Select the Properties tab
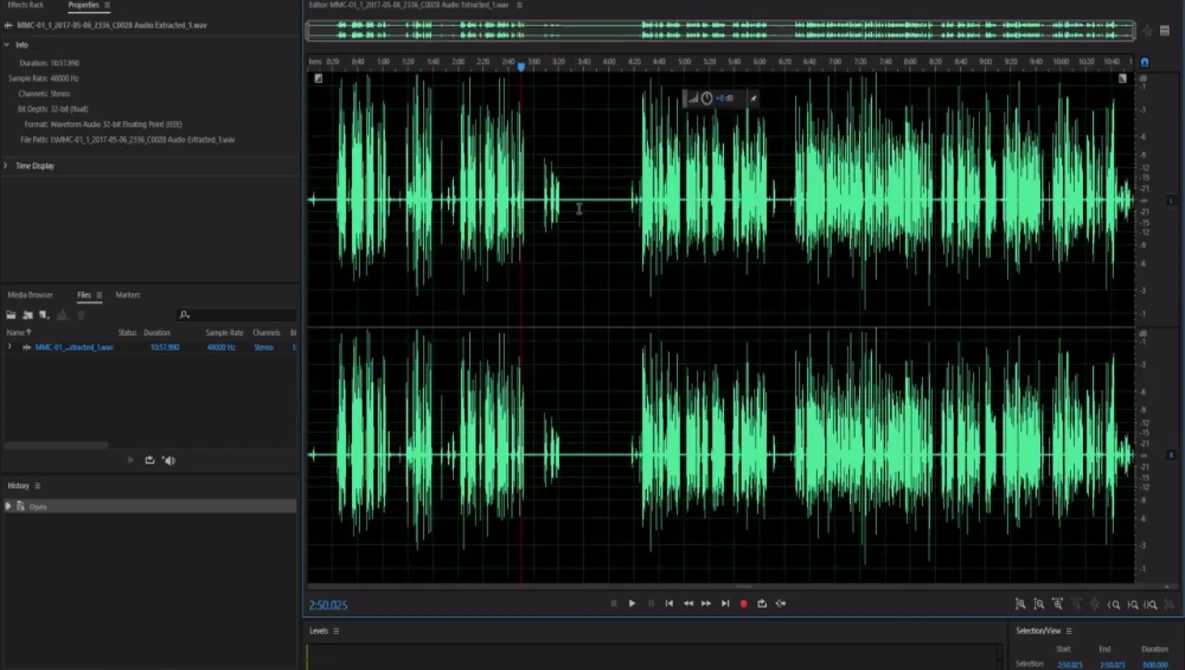 [x=83, y=5]
